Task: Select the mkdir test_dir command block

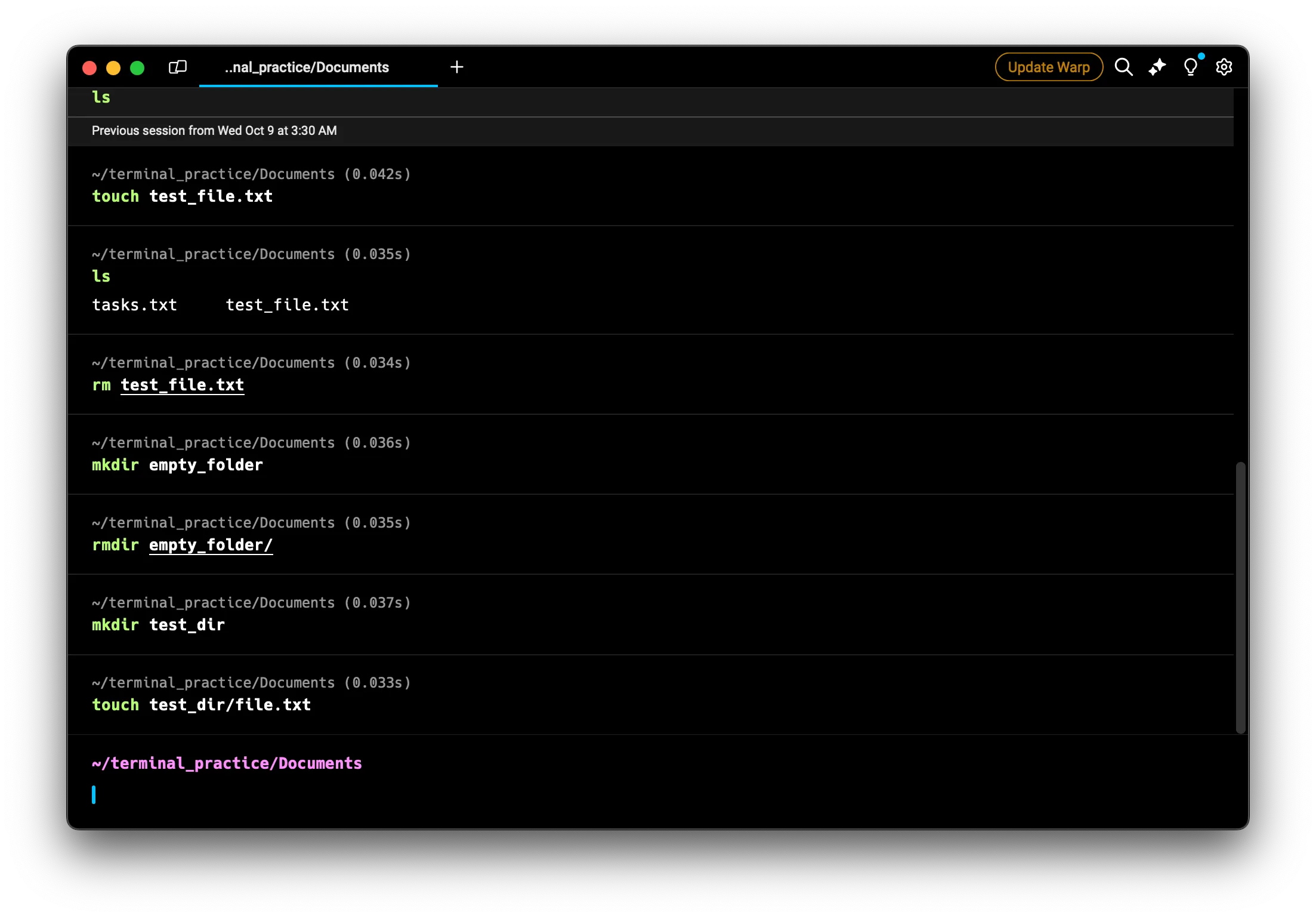Action: pyautogui.click(x=597, y=614)
